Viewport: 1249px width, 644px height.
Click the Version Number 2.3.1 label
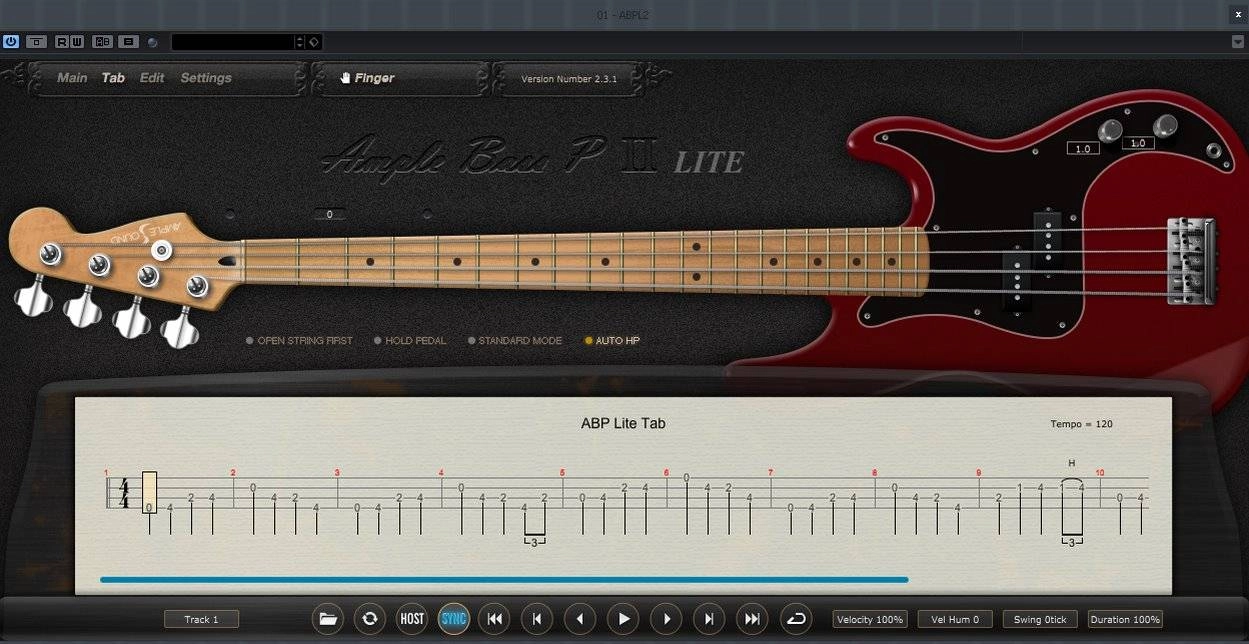pyautogui.click(x=569, y=79)
